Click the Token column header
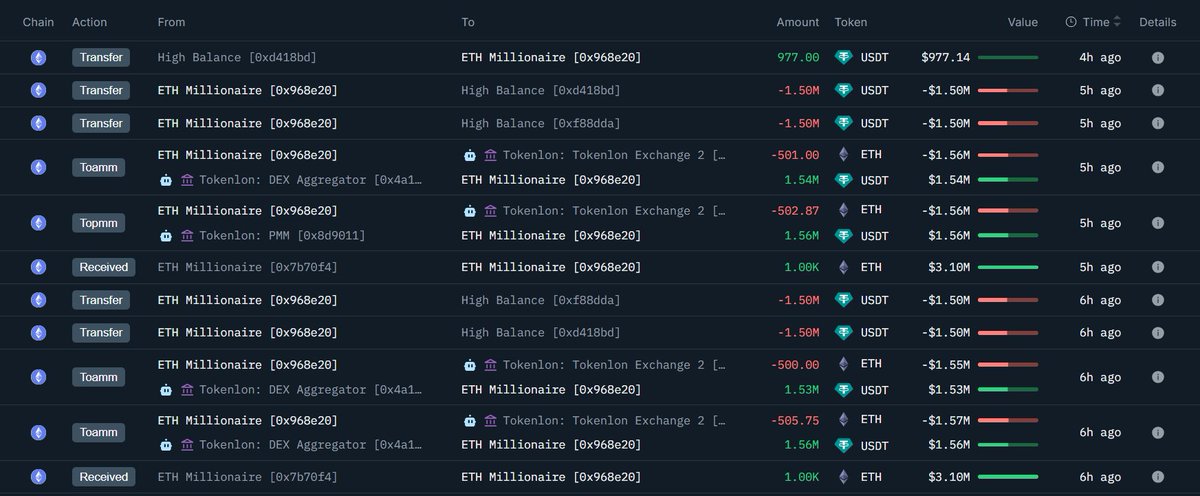 tap(851, 22)
